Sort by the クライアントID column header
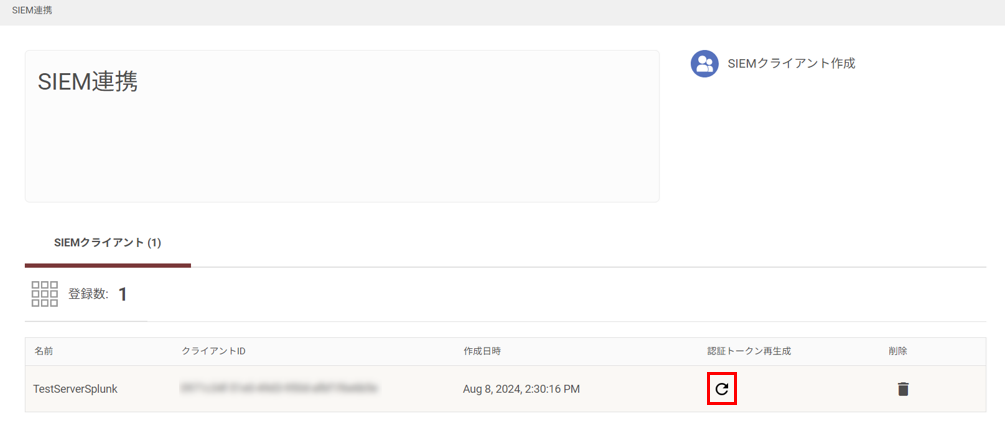 point(214,351)
